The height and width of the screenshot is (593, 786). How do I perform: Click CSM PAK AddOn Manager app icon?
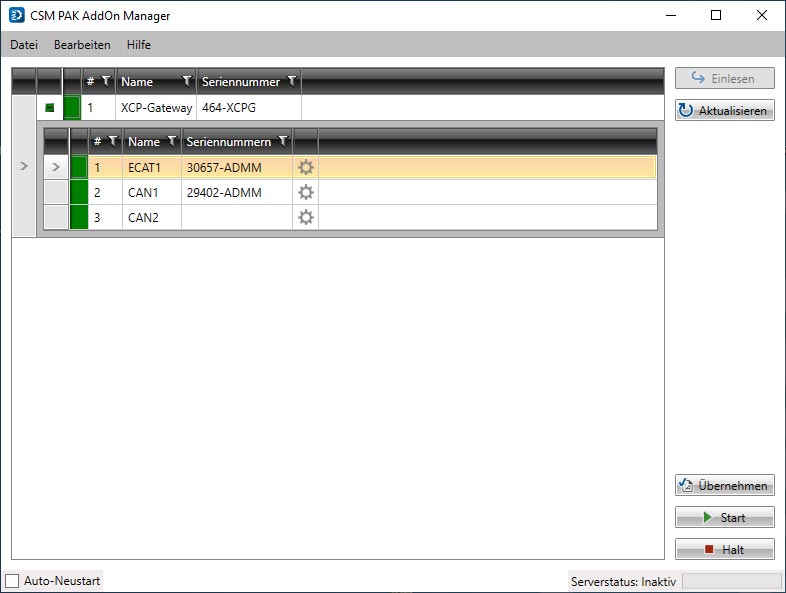[17, 16]
